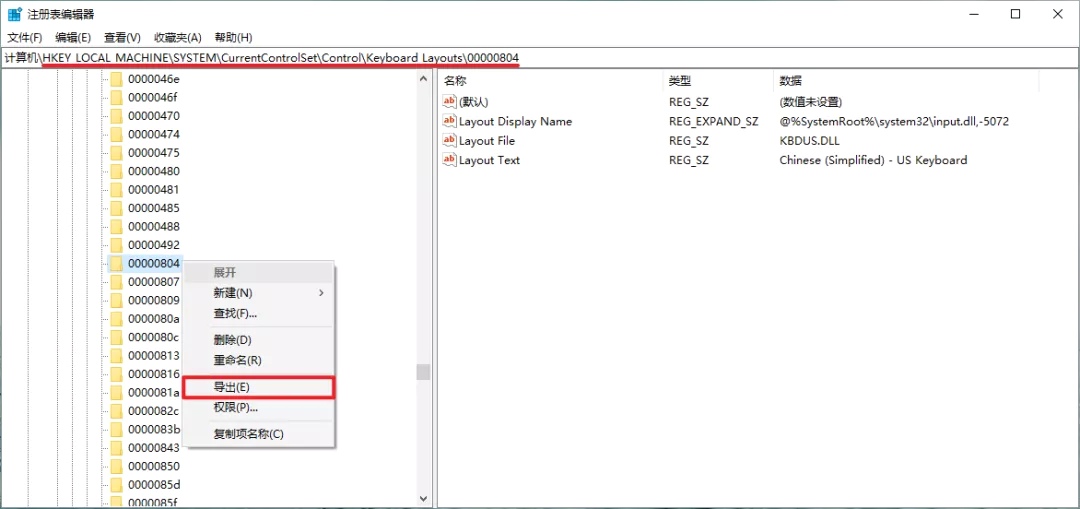
Task: Click folder icon of key 00000485
Action: [116, 208]
